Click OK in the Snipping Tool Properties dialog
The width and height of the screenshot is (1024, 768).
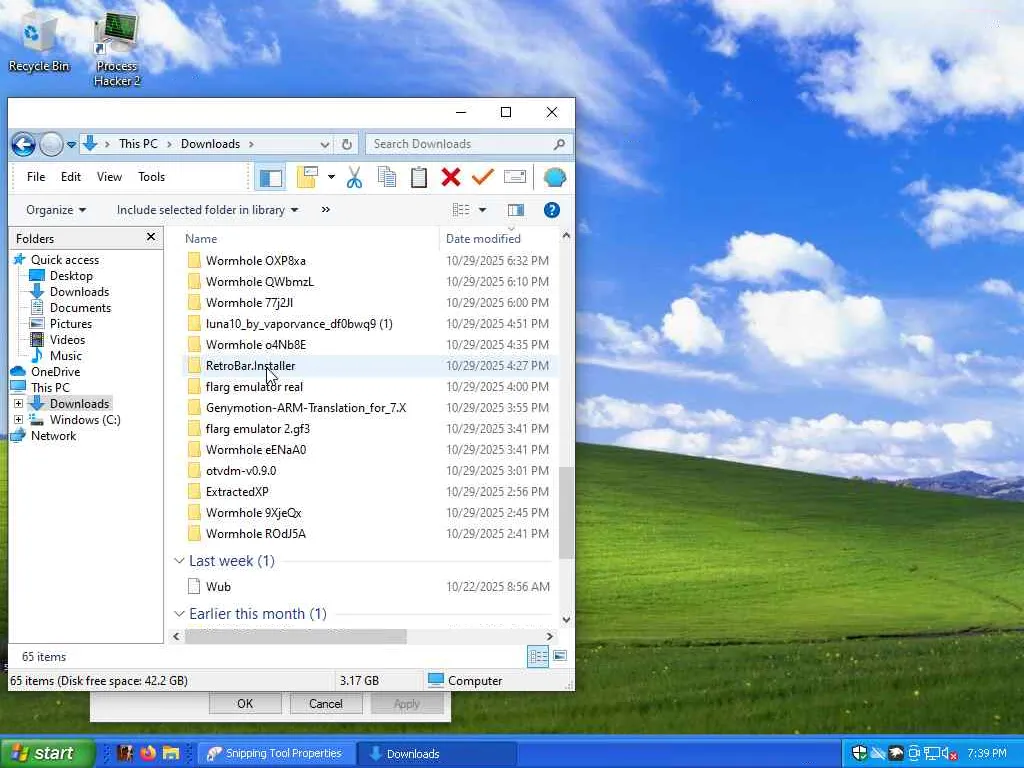pyautogui.click(x=245, y=703)
